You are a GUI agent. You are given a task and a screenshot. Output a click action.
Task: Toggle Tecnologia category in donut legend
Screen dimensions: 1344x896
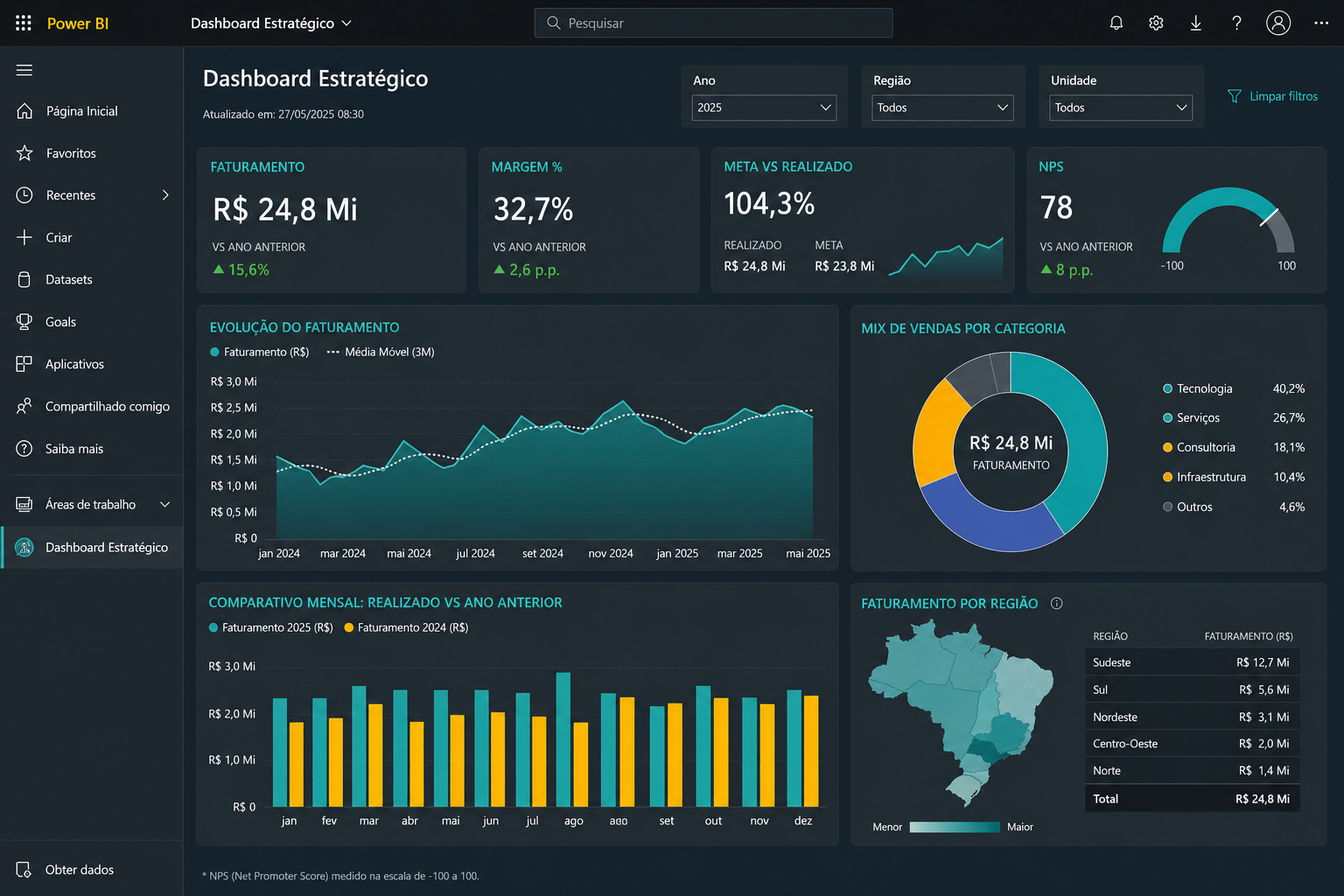(x=1197, y=388)
